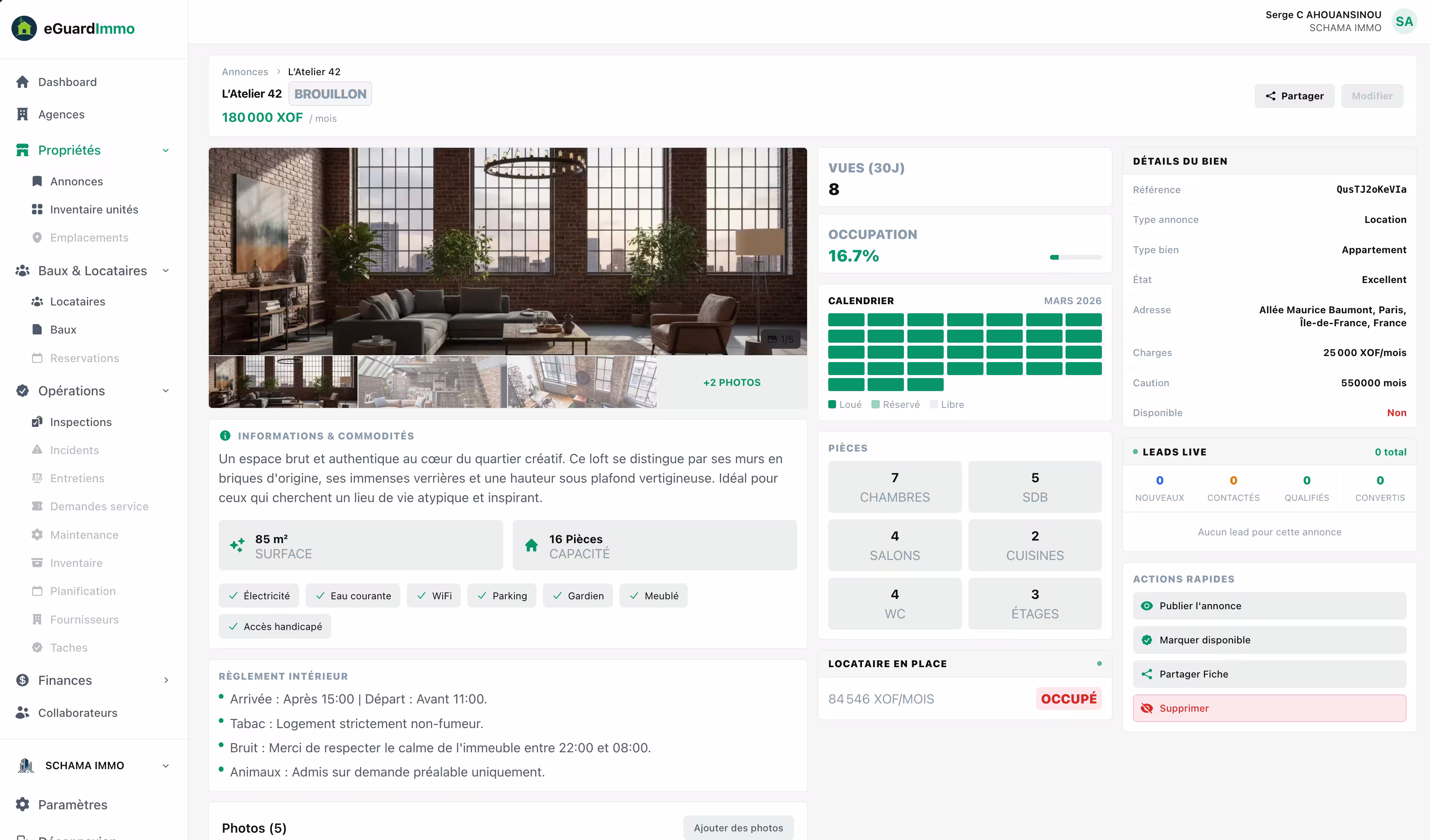Click the share icon beside Partager Fiche
Image resolution: width=1430 pixels, height=840 pixels.
point(1147,674)
